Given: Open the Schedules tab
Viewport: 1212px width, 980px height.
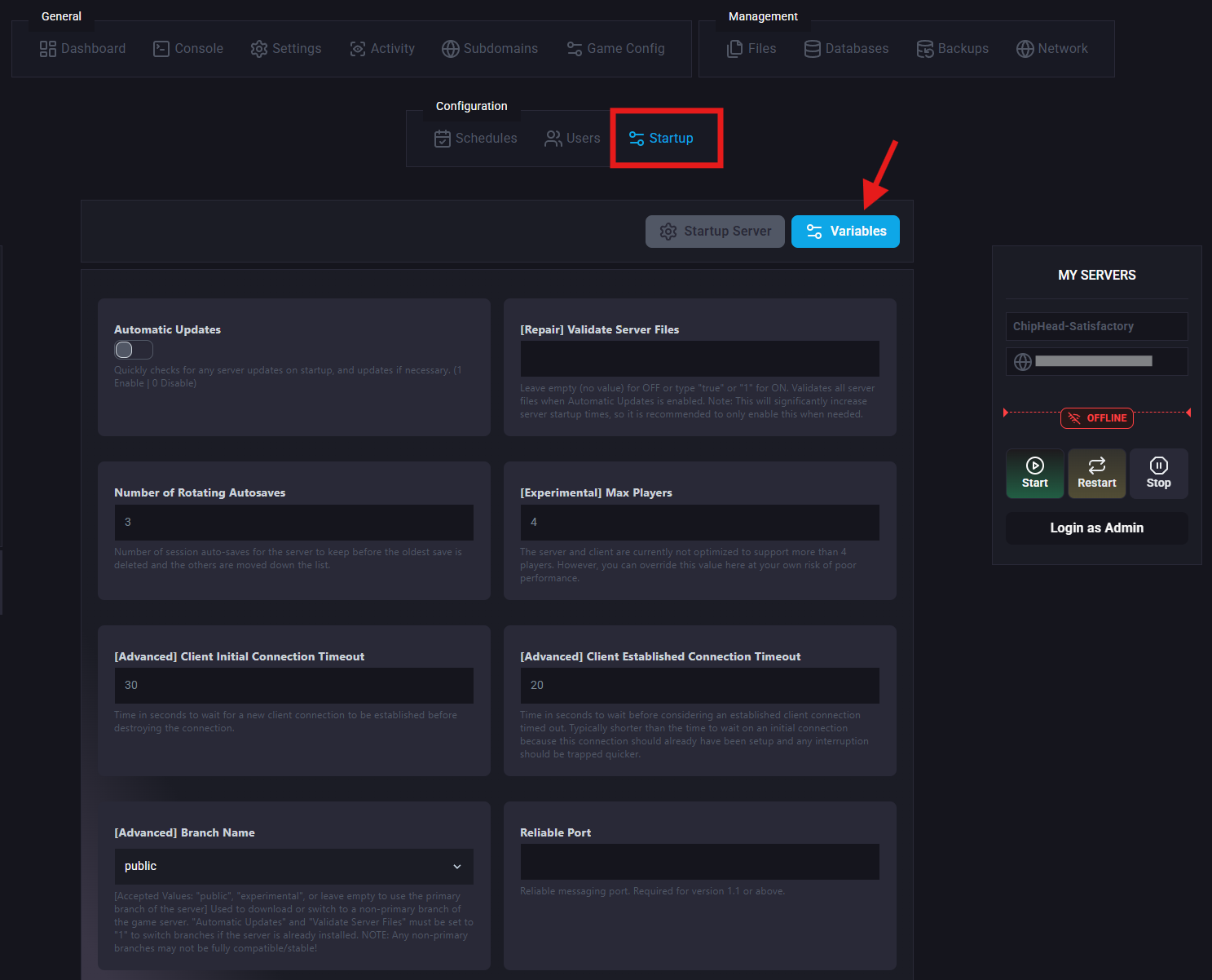Looking at the screenshot, I should (x=476, y=139).
